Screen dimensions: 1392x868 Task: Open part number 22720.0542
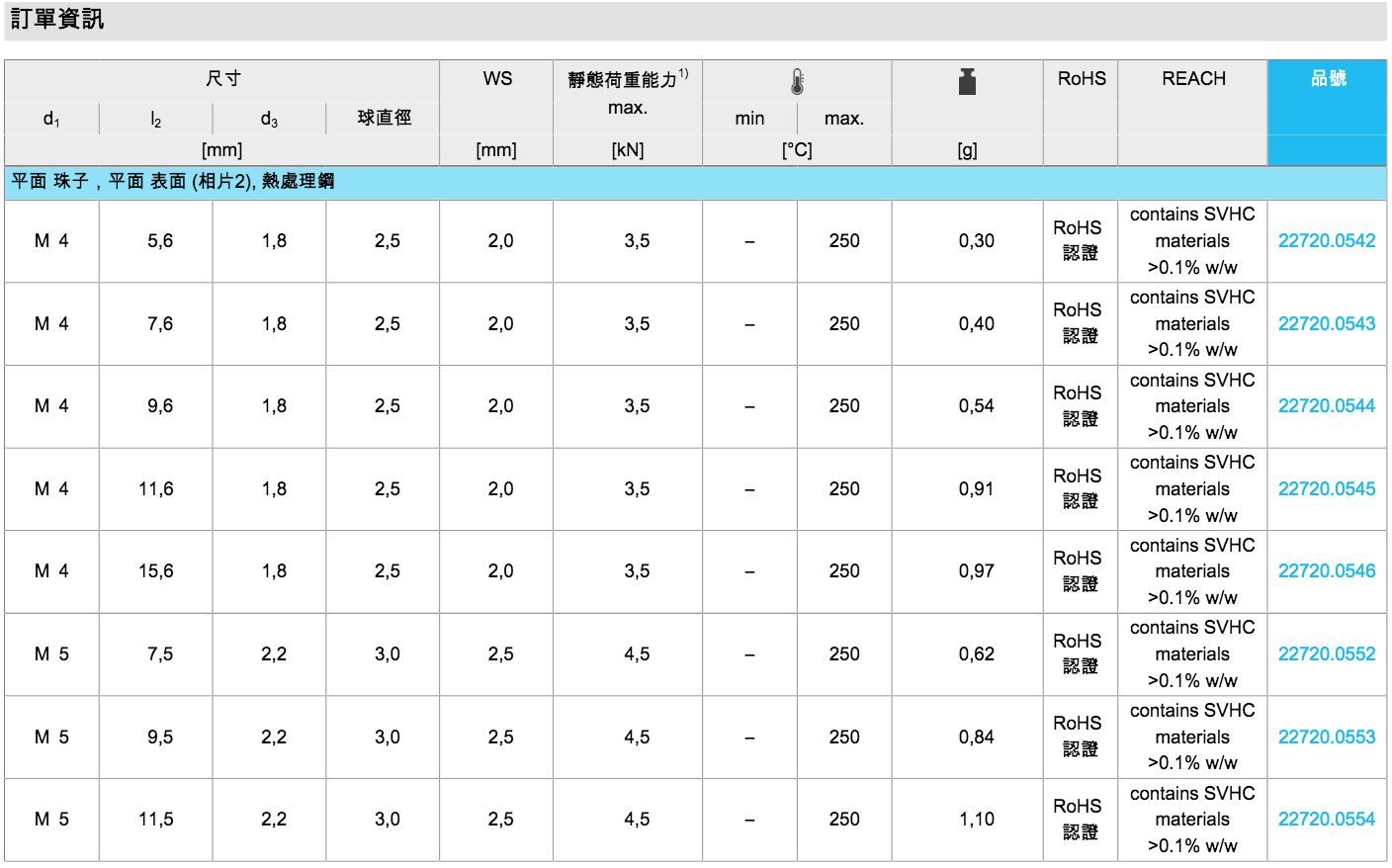1326,241
